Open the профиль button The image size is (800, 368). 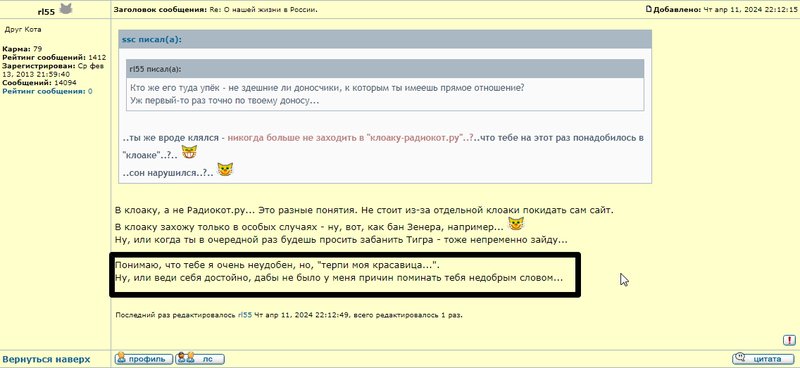(143, 359)
